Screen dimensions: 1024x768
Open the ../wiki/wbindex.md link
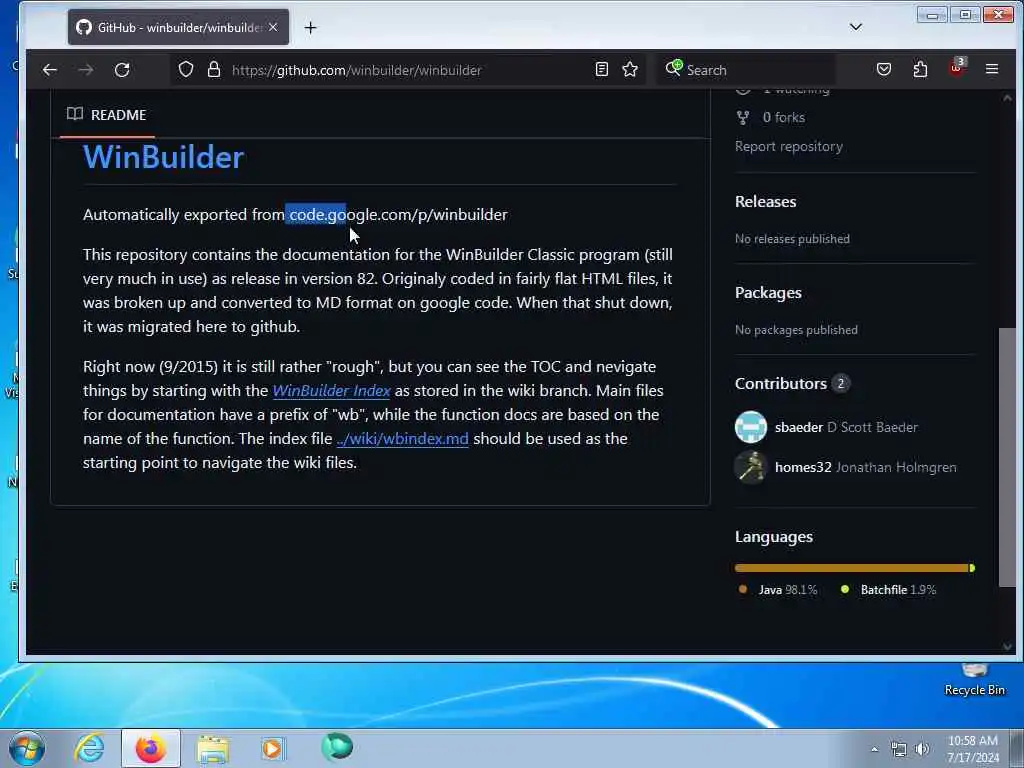(402, 438)
